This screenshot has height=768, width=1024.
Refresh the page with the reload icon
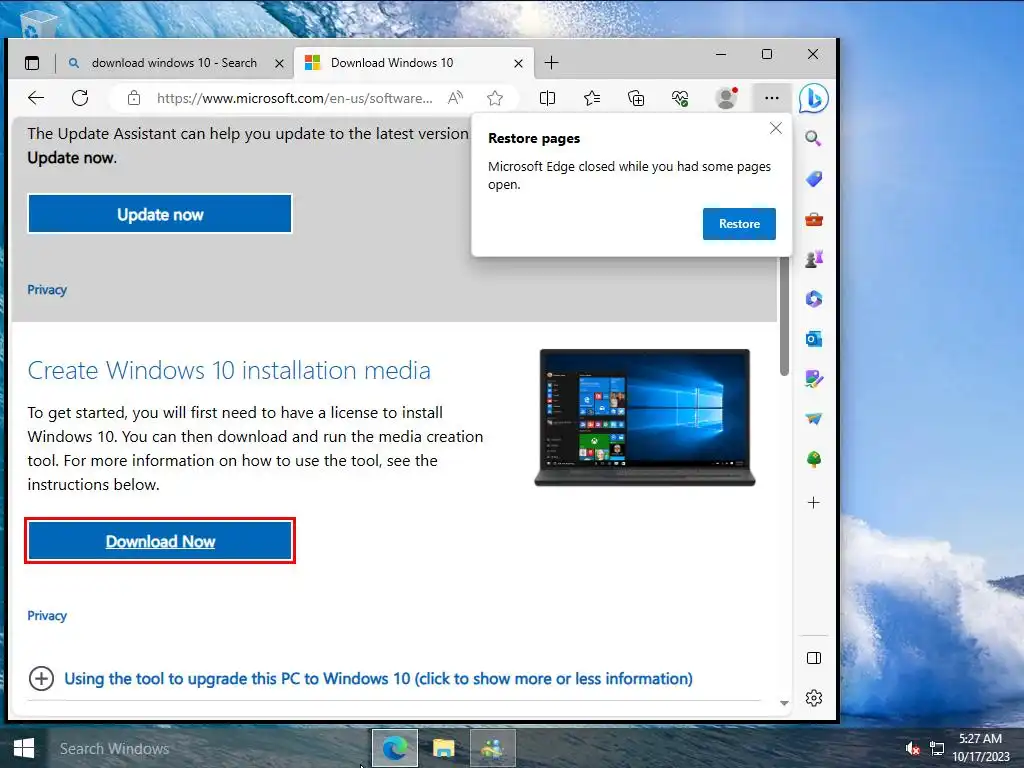click(x=80, y=98)
